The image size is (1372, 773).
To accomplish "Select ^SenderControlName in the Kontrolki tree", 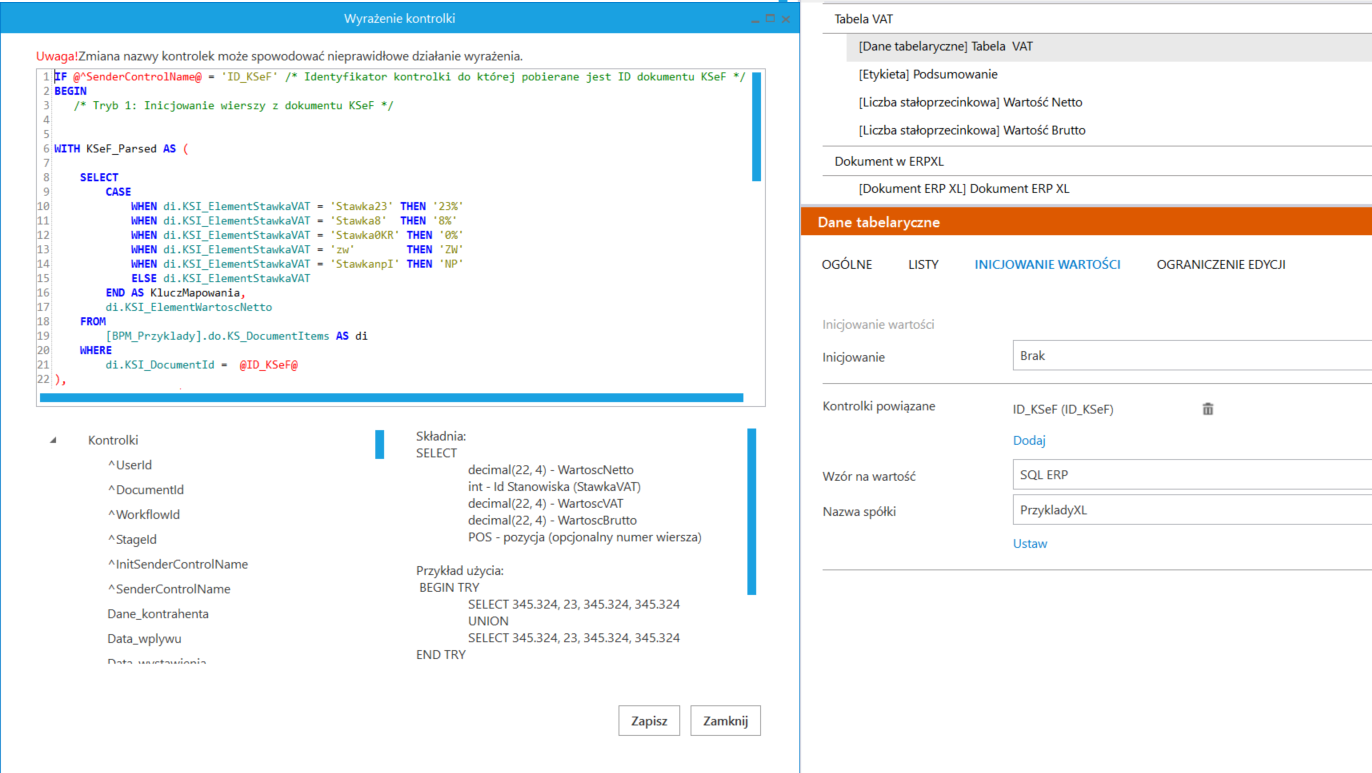I will click(169, 589).
